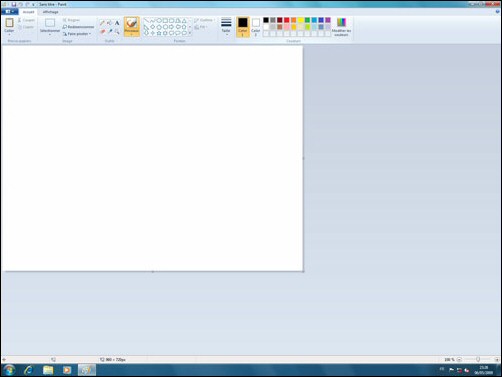This screenshot has height=377, width=502.
Task: Select the Eraser tool
Action: (102, 31)
